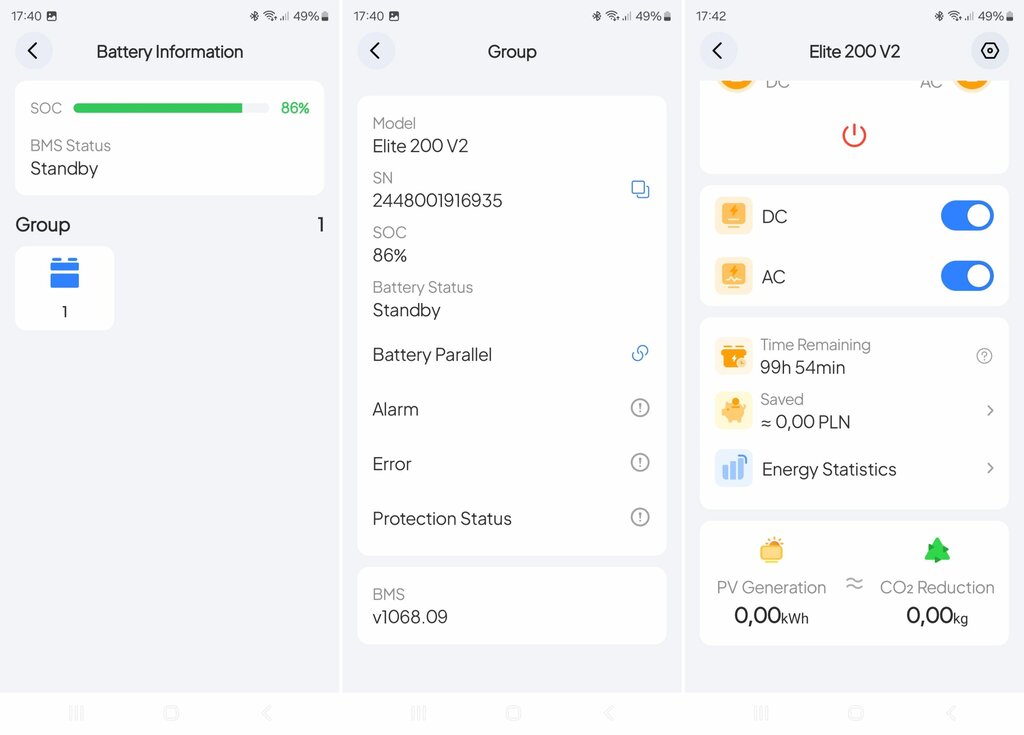
Task: Expand the Saved PLN details chevron
Action: [x=990, y=410]
